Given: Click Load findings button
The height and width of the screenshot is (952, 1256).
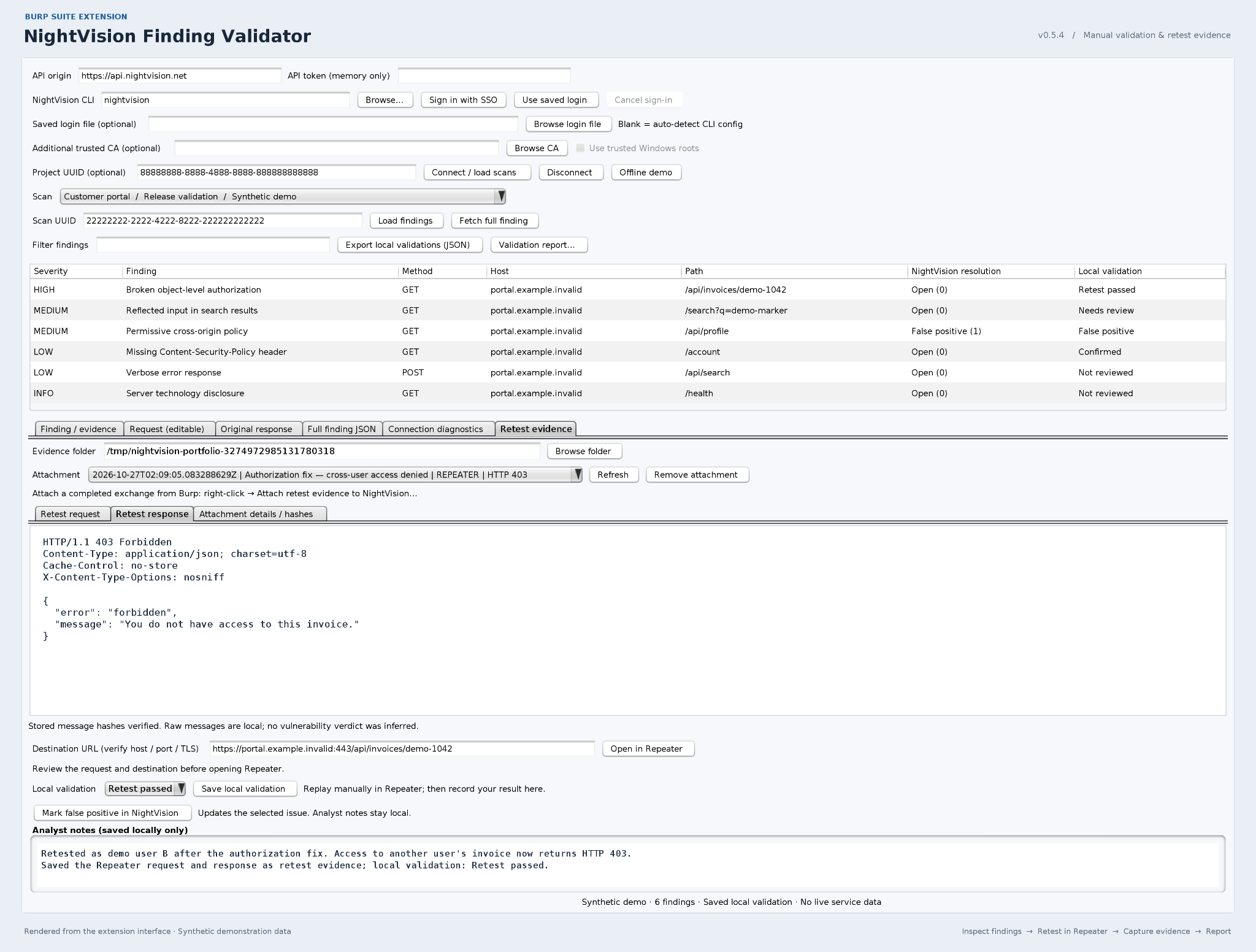Looking at the screenshot, I should [407, 221].
